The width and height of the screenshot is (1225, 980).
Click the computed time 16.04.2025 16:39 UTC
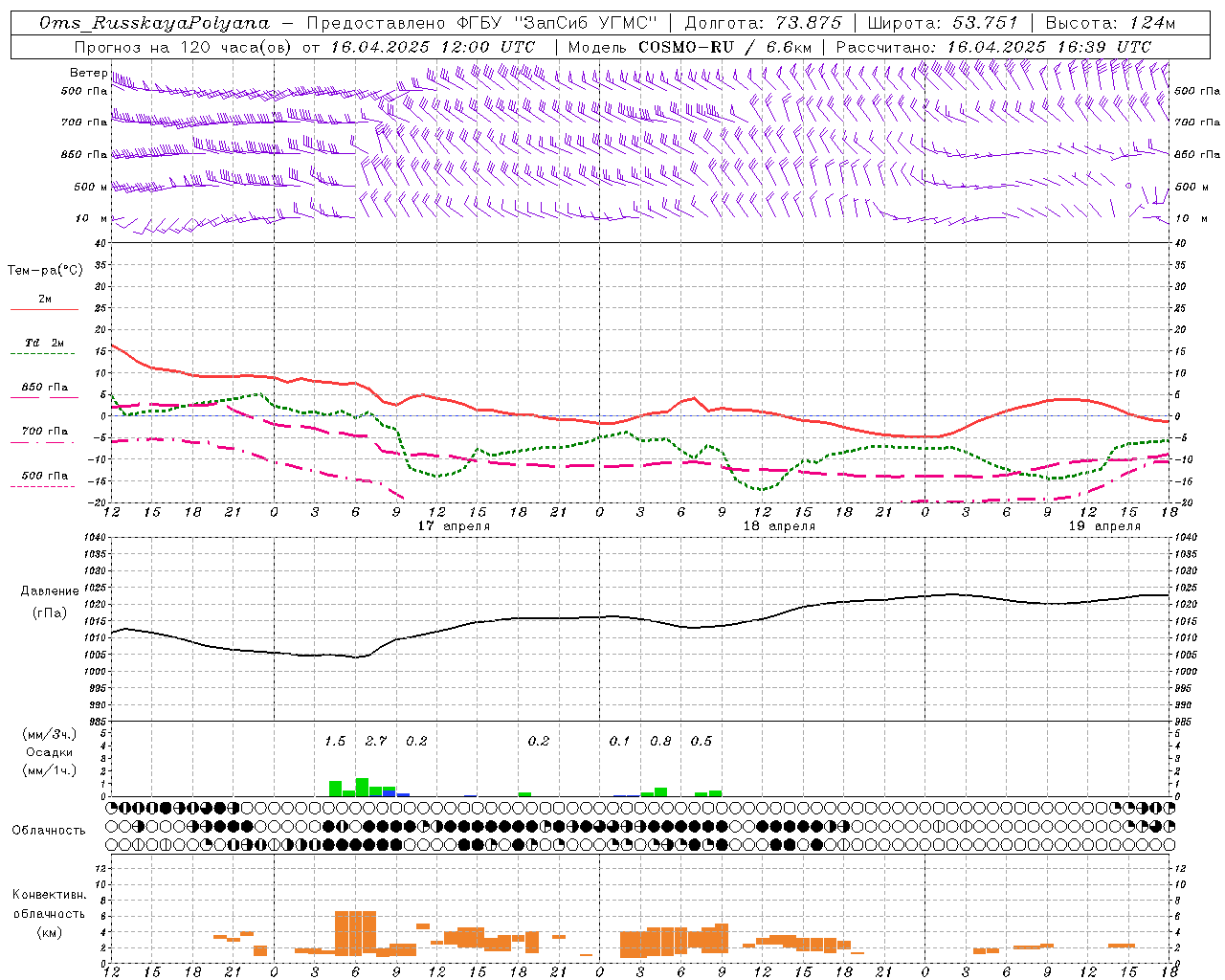pos(1049,47)
